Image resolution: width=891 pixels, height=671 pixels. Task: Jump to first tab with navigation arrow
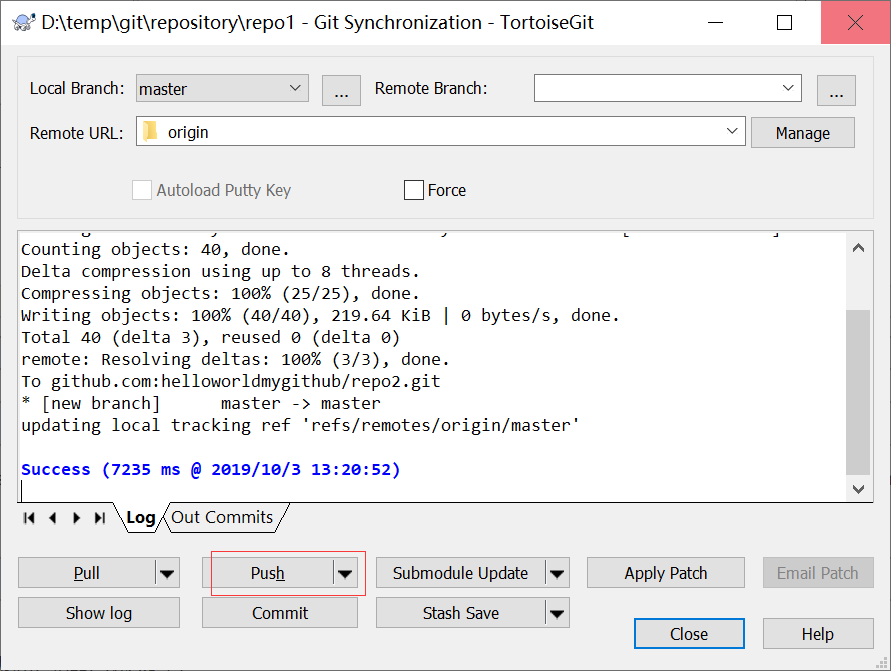[x=29, y=518]
